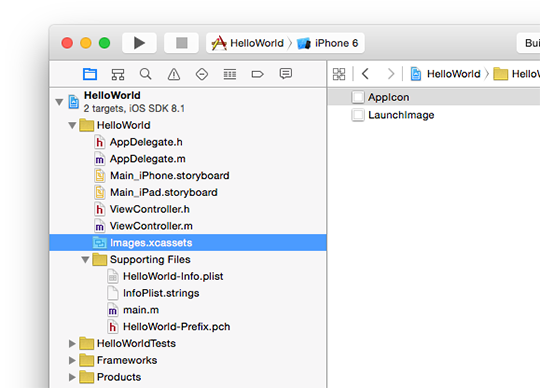Select ViewController.m file
Screen dimensions: 540x388
(188, 226)
